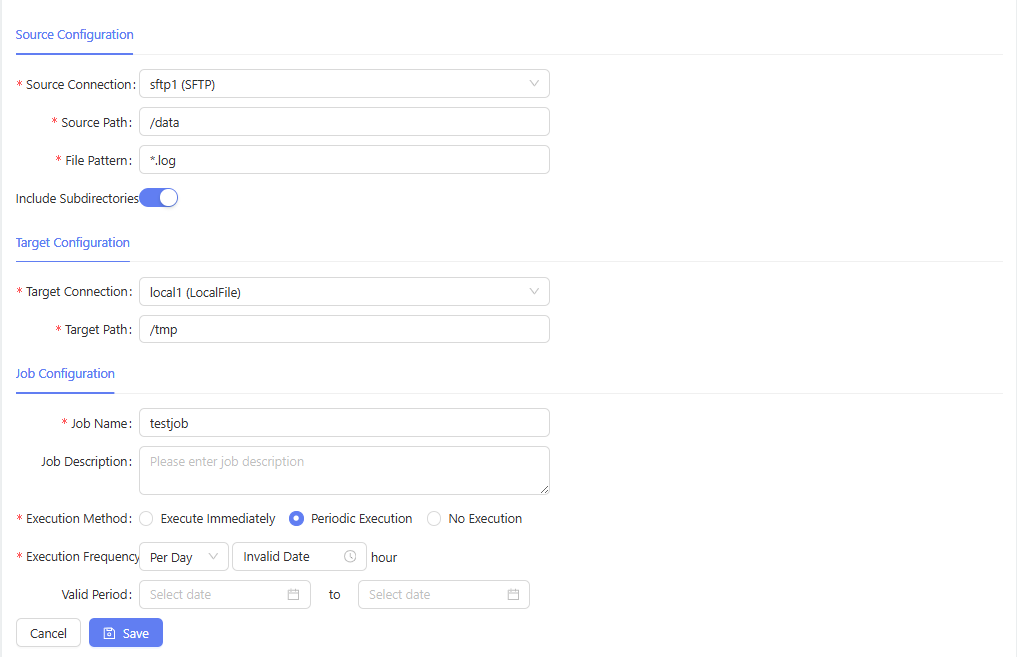The height and width of the screenshot is (657, 1017).
Task: Focus the File Pattern input box
Action: [344, 160]
